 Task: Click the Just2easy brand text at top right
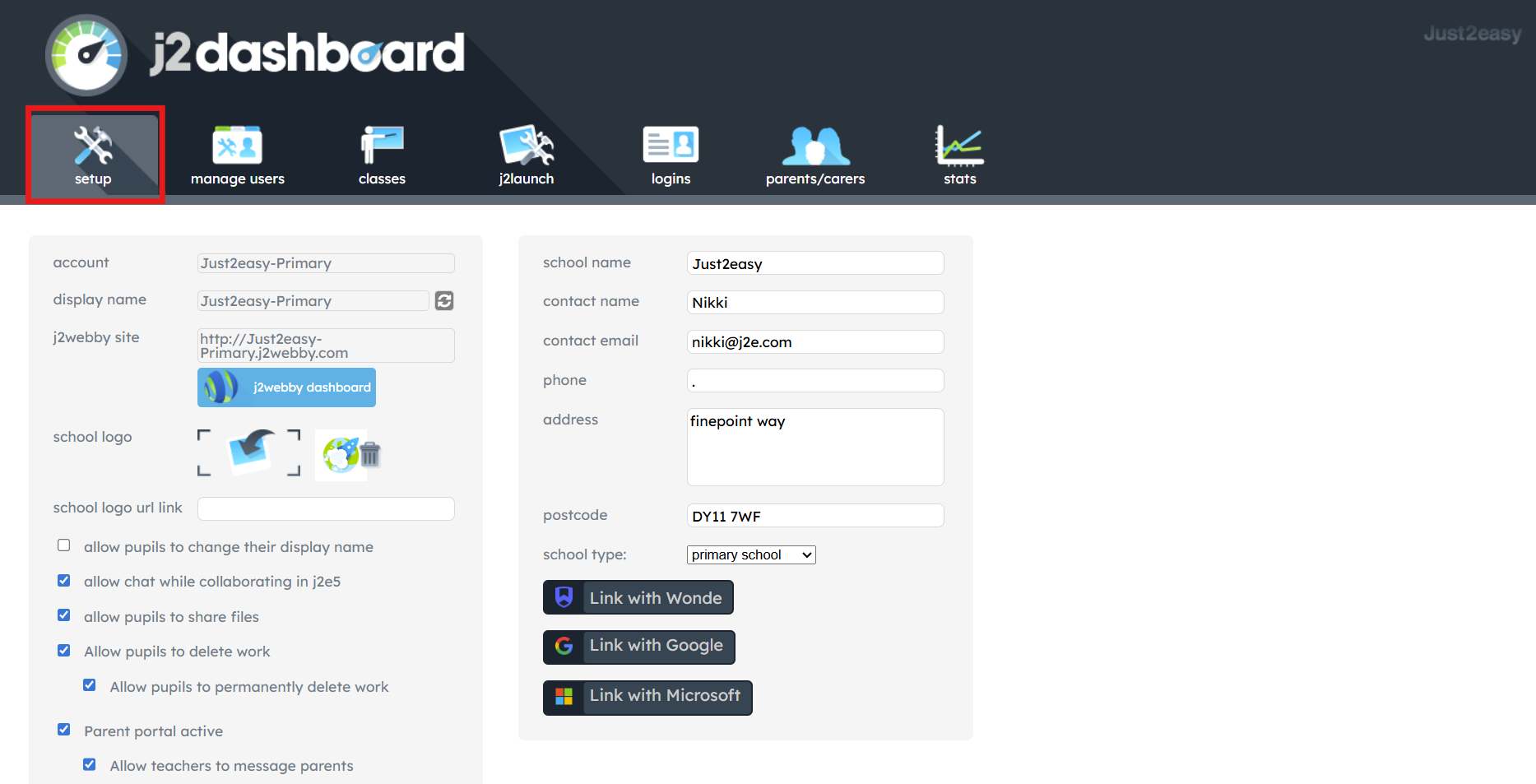pos(1473,34)
